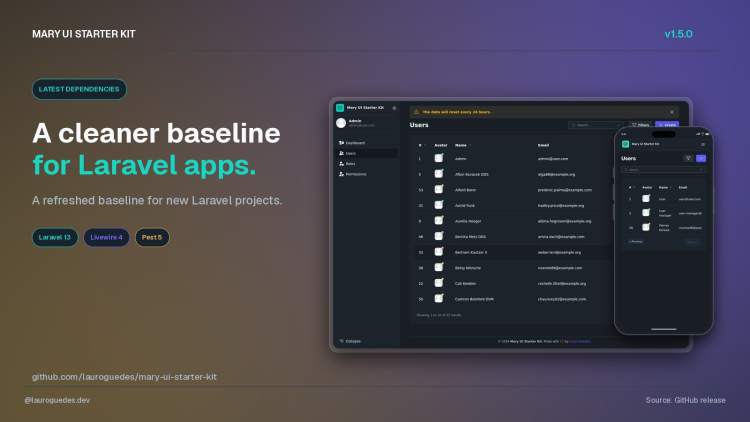The height and width of the screenshot is (422, 750).
Task: Click the search field on the phone
Action: click(x=663, y=170)
